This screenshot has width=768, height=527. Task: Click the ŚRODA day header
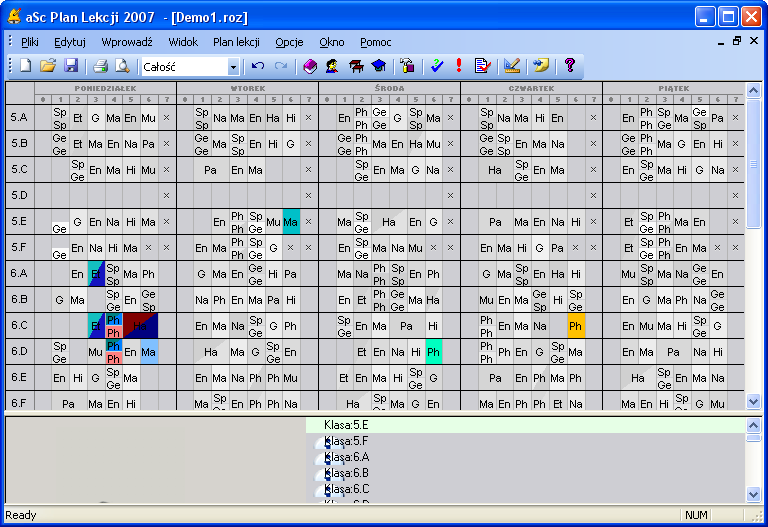pyautogui.click(x=389, y=89)
